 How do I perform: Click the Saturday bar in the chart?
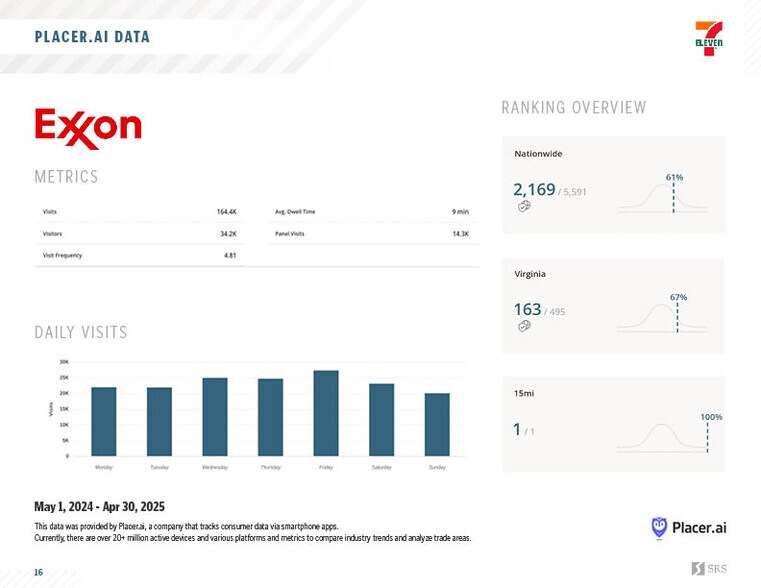click(x=381, y=420)
